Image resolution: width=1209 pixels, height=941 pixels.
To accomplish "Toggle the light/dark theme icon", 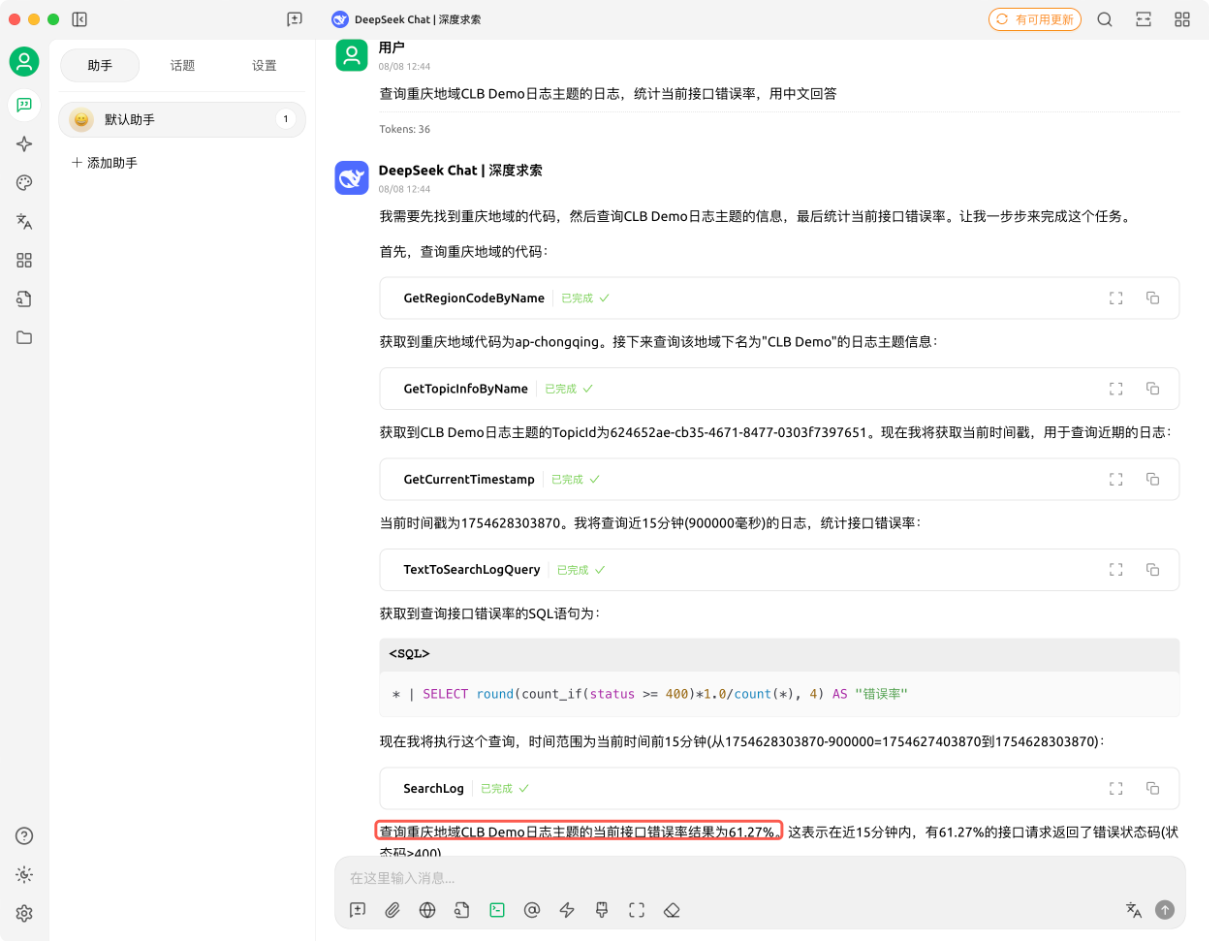I will tap(24, 875).
